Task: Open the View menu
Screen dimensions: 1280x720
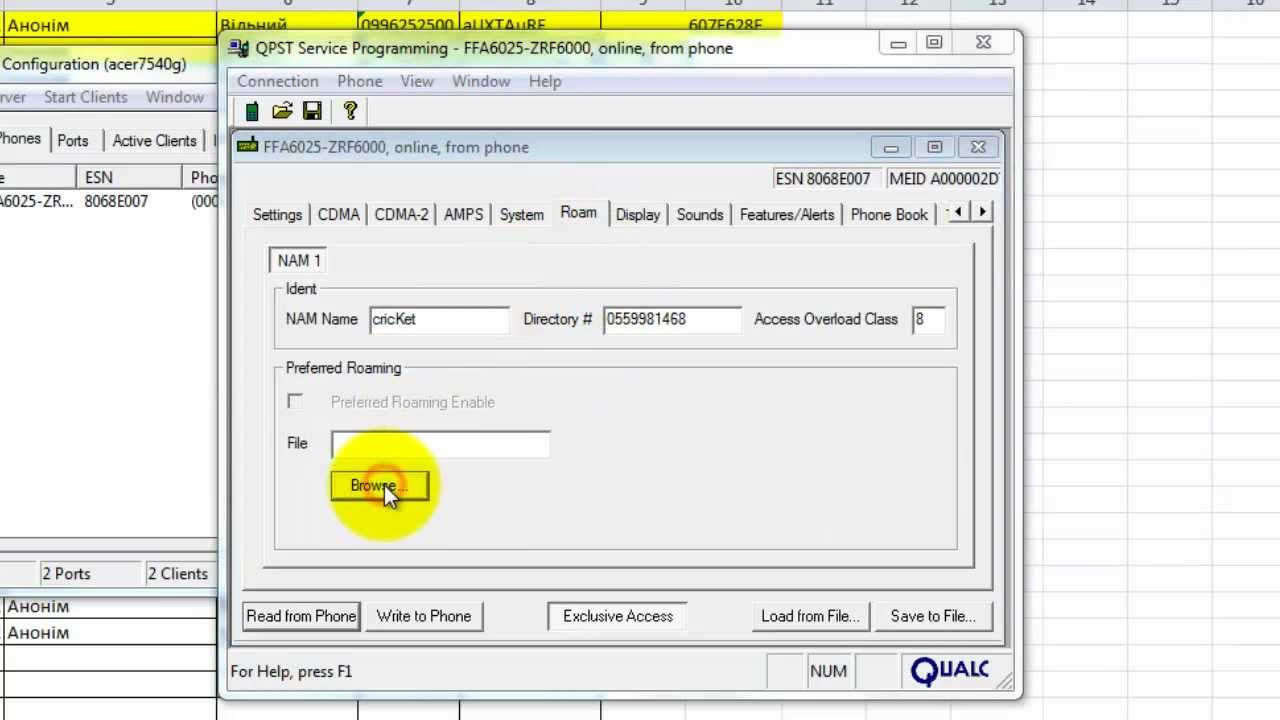Action: click(x=417, y=81)
